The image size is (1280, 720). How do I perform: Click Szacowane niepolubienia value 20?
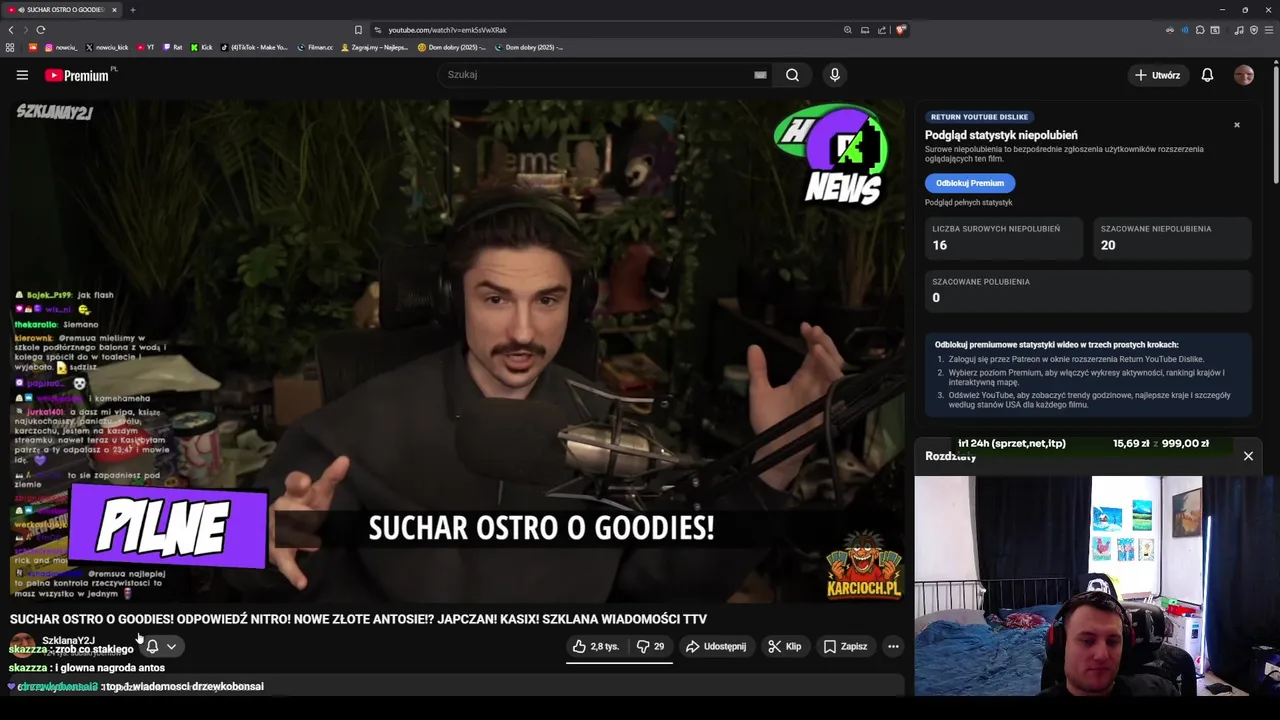point(1108,245)
